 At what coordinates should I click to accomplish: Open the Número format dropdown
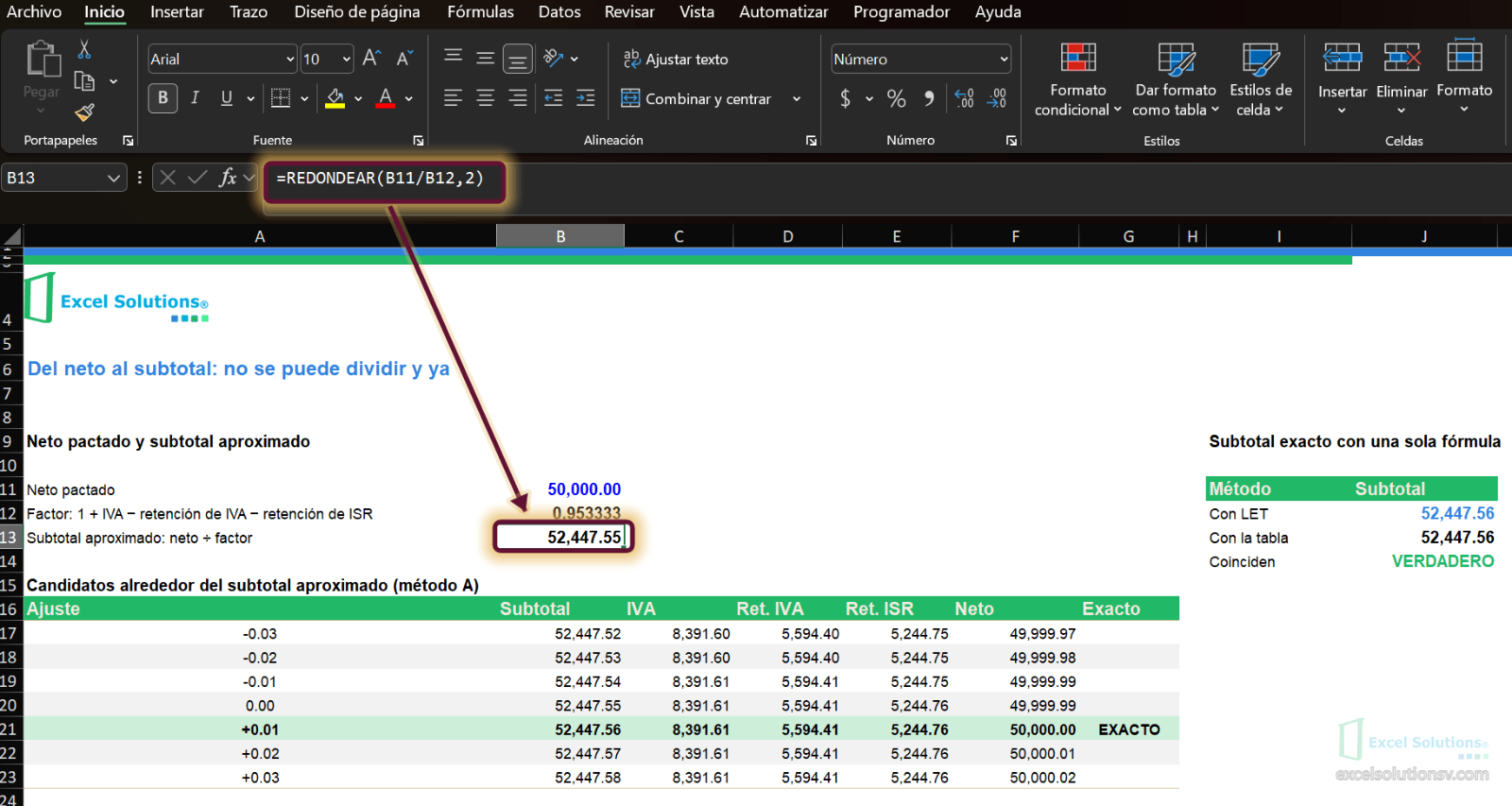pos(1004,59)
